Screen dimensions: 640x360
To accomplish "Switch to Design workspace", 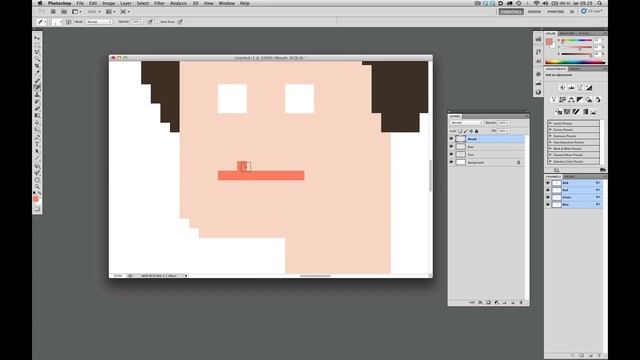I will [534, 11].
